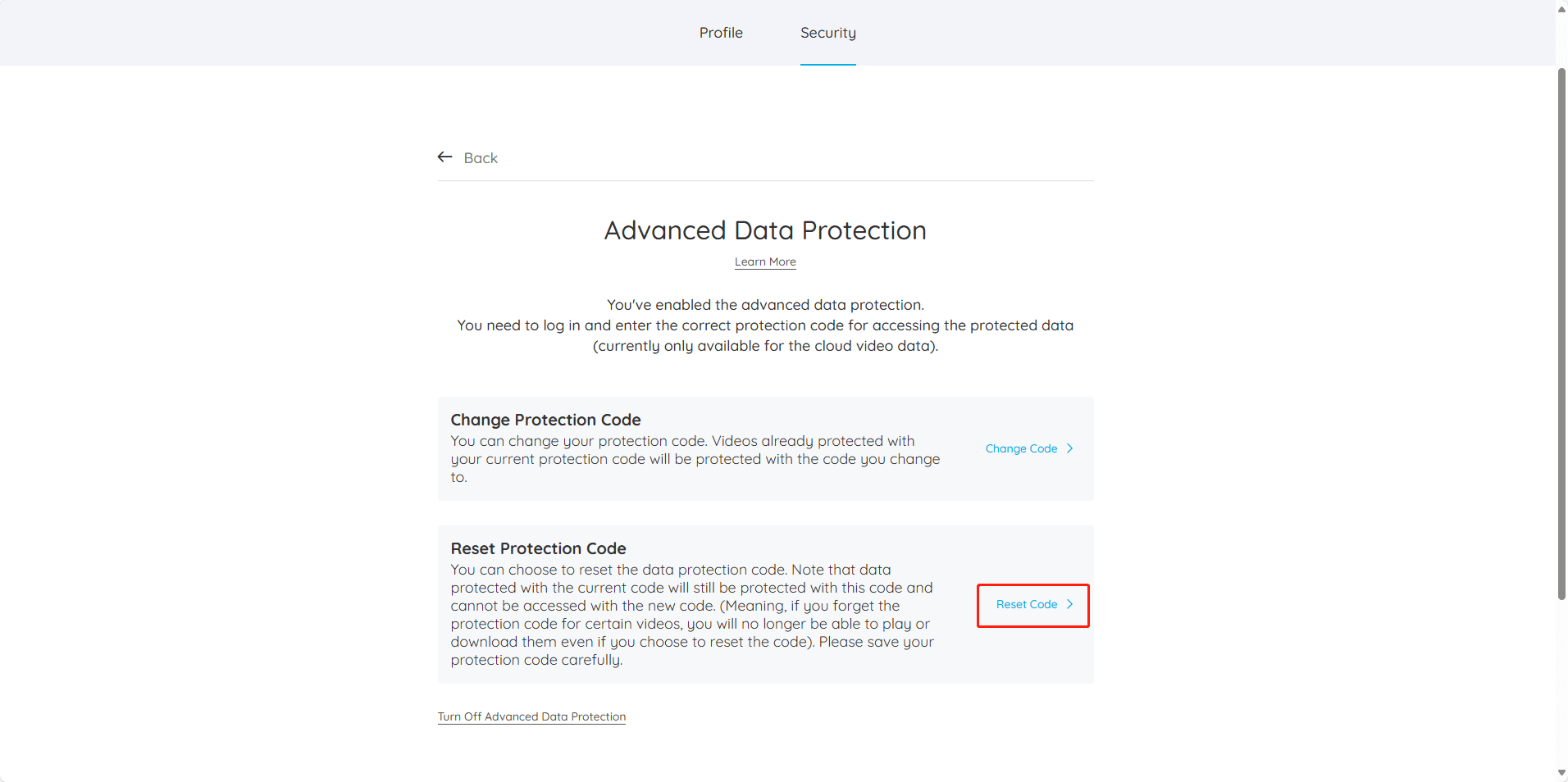Screen dimensions: 1568x782
Task: Open the Learn More link
Action: pos(765,261)
